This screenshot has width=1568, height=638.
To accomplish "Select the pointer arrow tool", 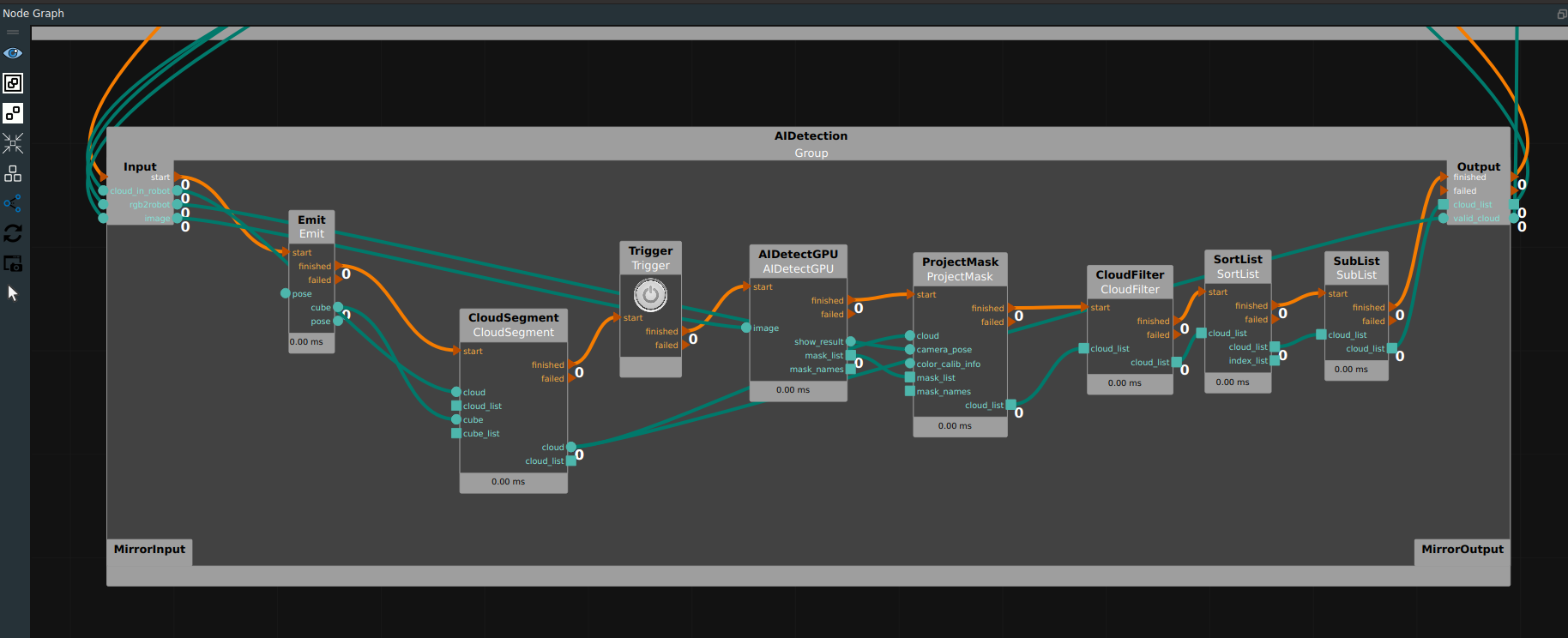I will pos(13,293).
